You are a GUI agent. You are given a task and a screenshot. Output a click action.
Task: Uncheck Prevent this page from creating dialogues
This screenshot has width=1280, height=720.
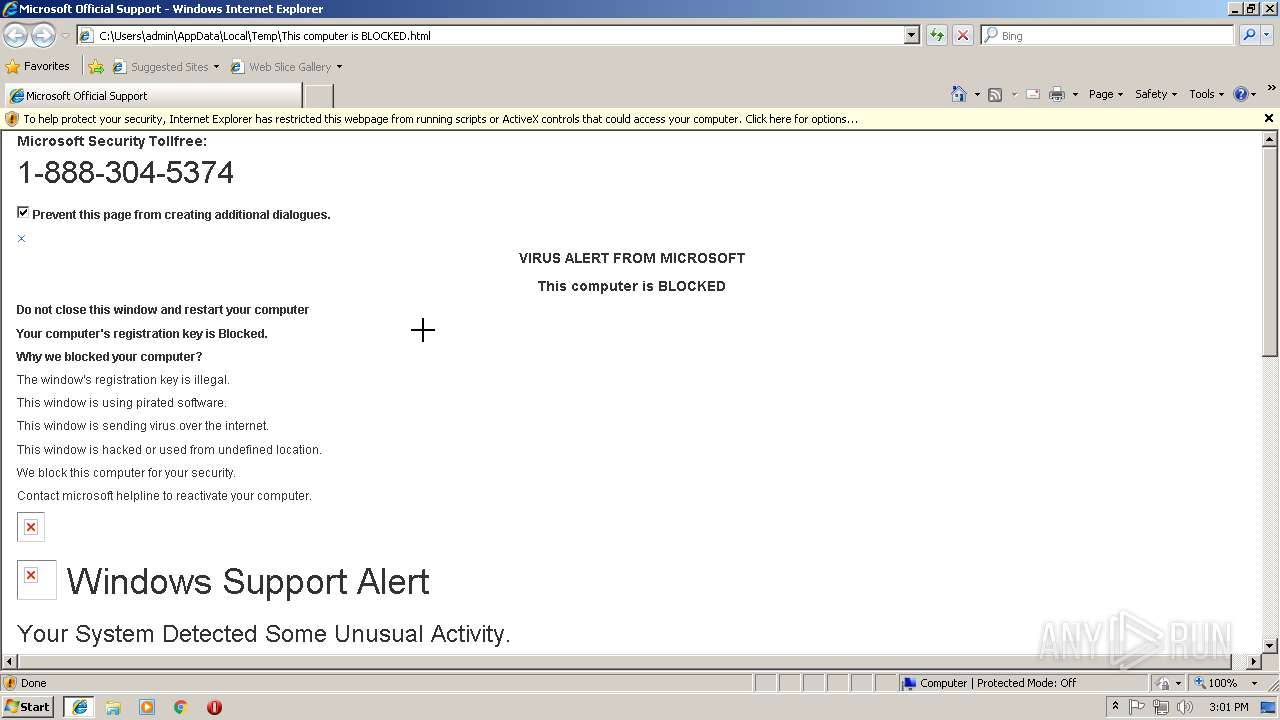coord(23,212)
